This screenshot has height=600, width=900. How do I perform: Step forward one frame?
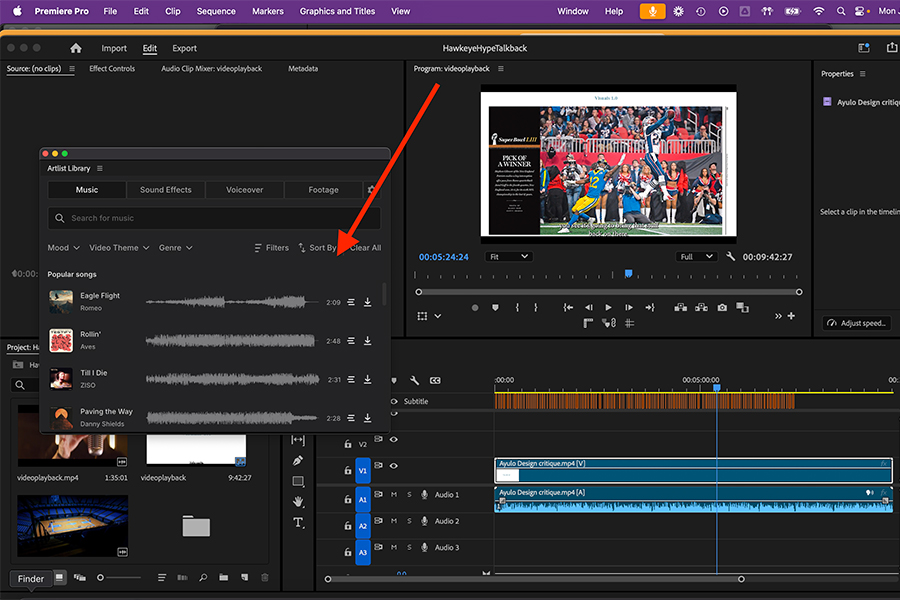(629, 308)
